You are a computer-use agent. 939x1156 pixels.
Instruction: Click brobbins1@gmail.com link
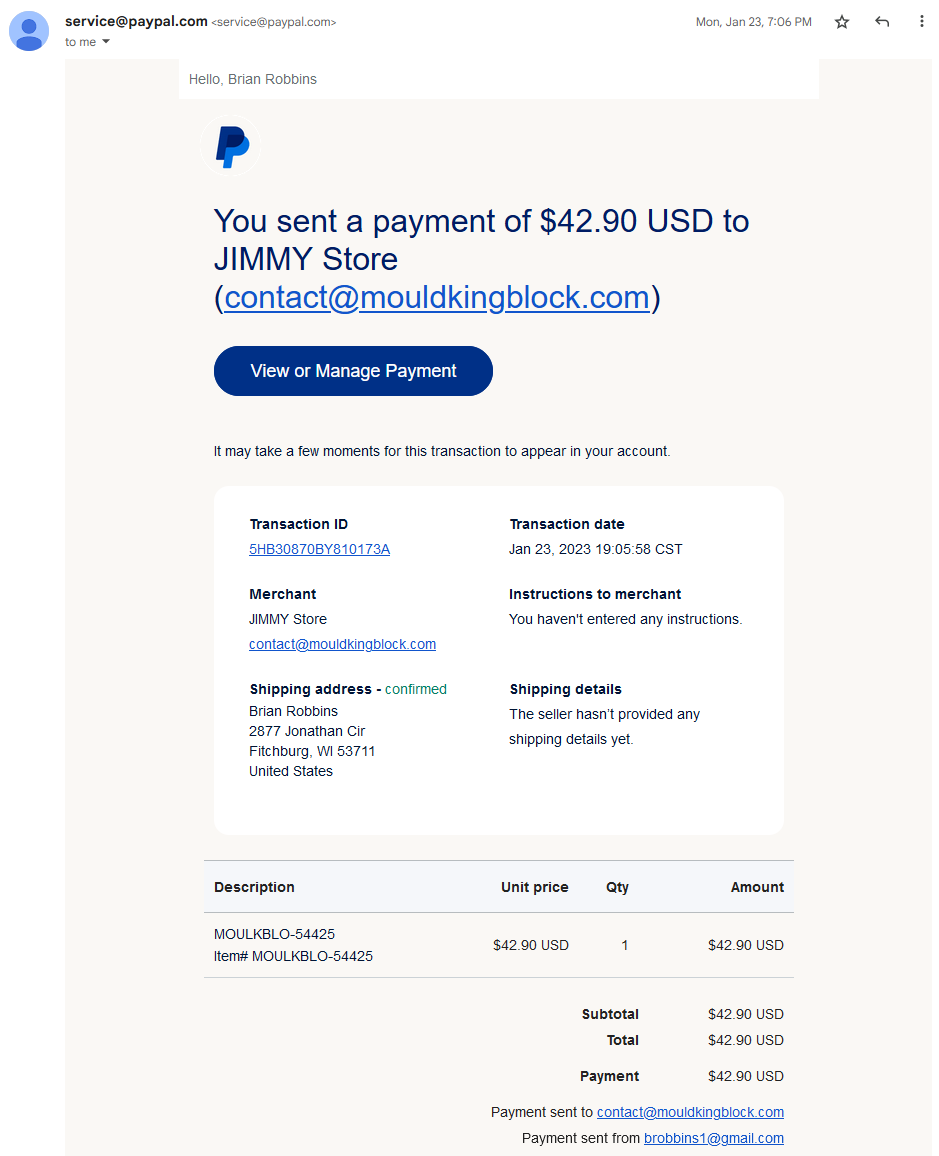(713, 1138)
